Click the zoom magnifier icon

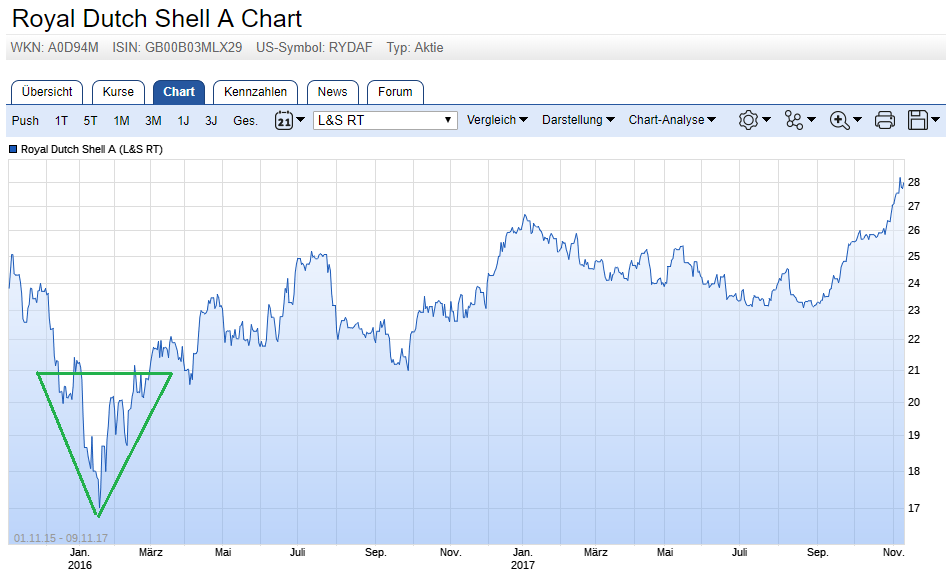click(x=840, y=120)
